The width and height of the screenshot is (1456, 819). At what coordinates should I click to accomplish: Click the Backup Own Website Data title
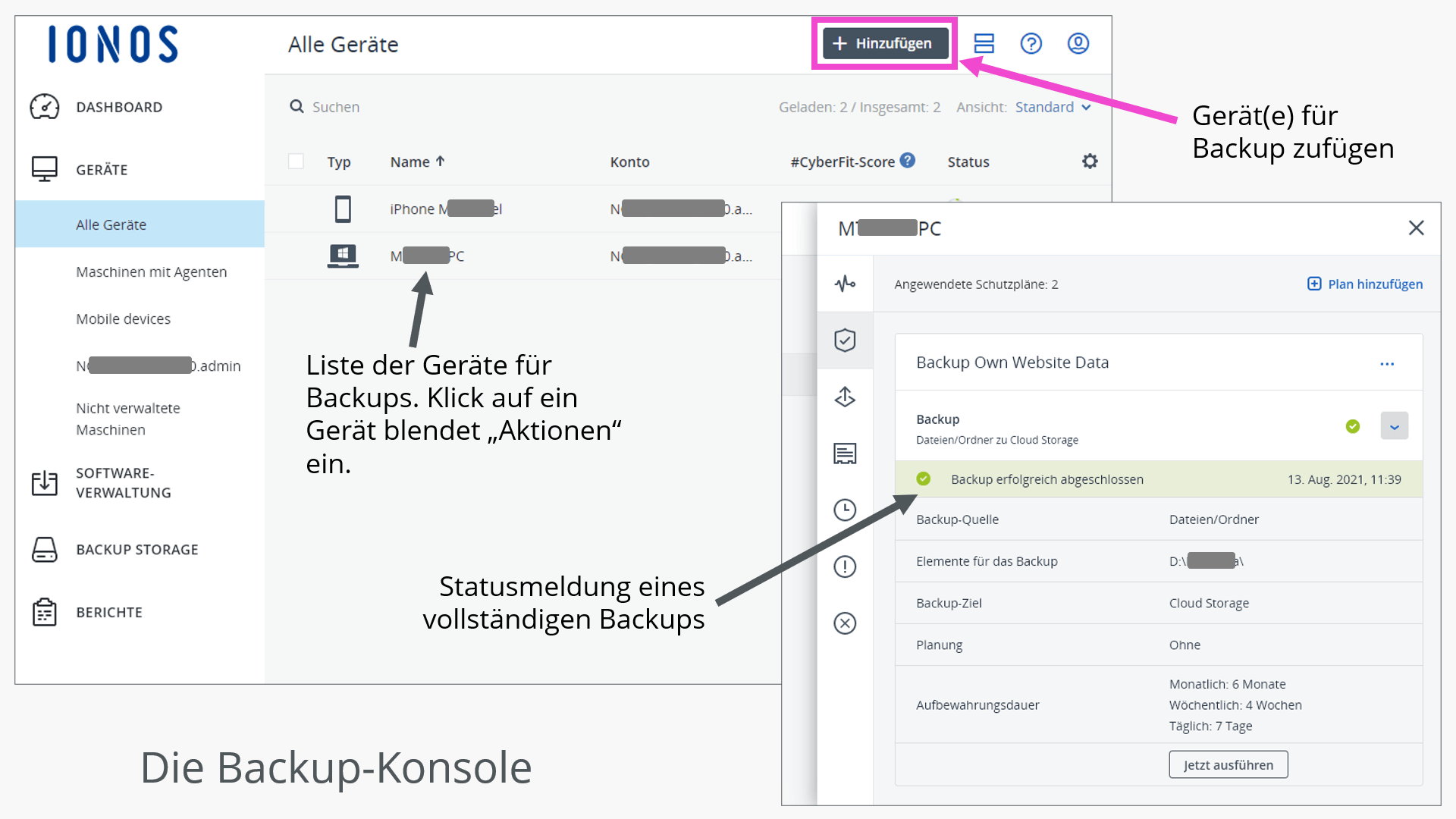(x=1012, y=362)
